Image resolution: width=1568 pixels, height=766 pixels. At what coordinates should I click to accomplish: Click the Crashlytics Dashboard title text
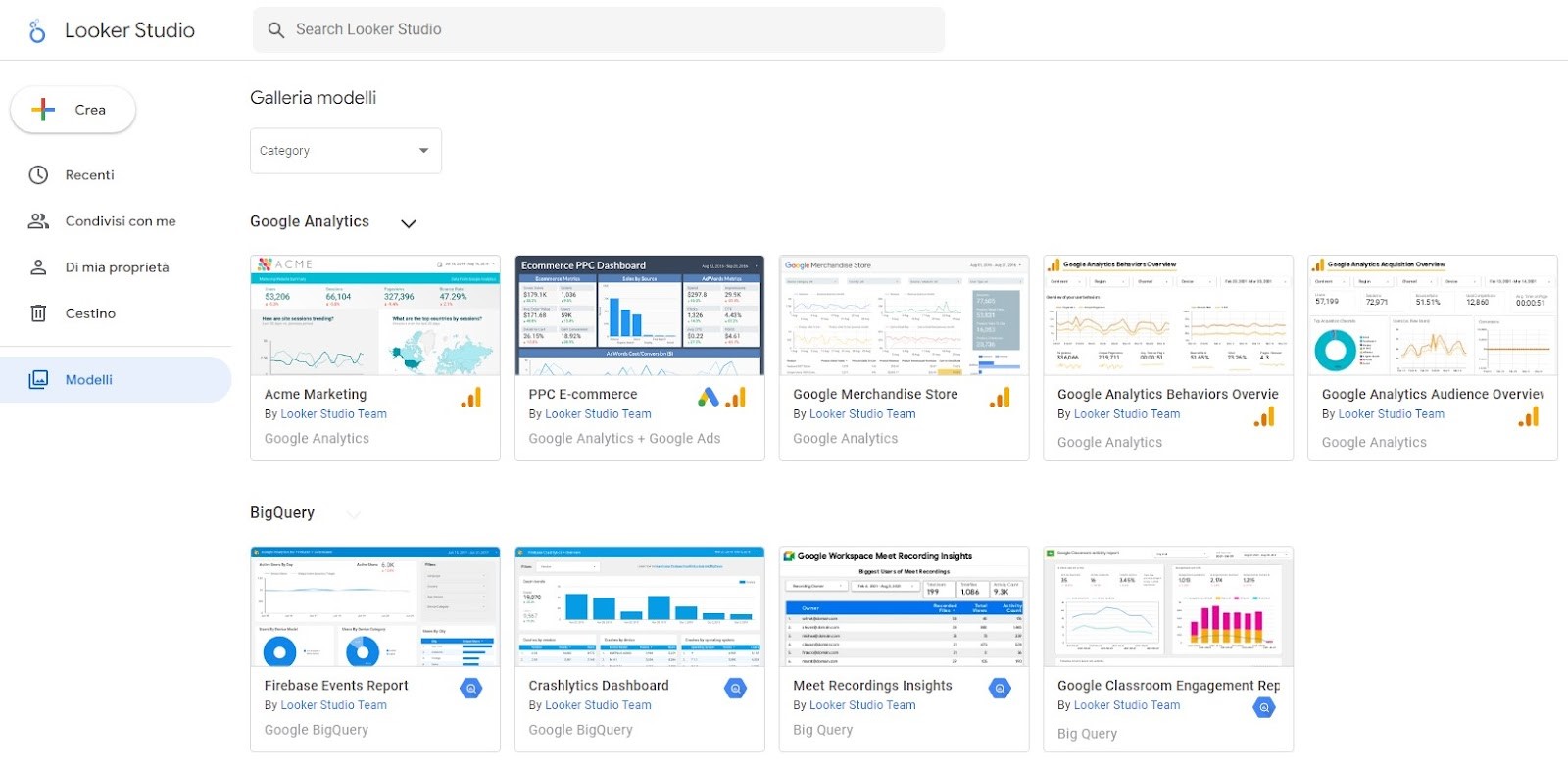click(599, 686)
